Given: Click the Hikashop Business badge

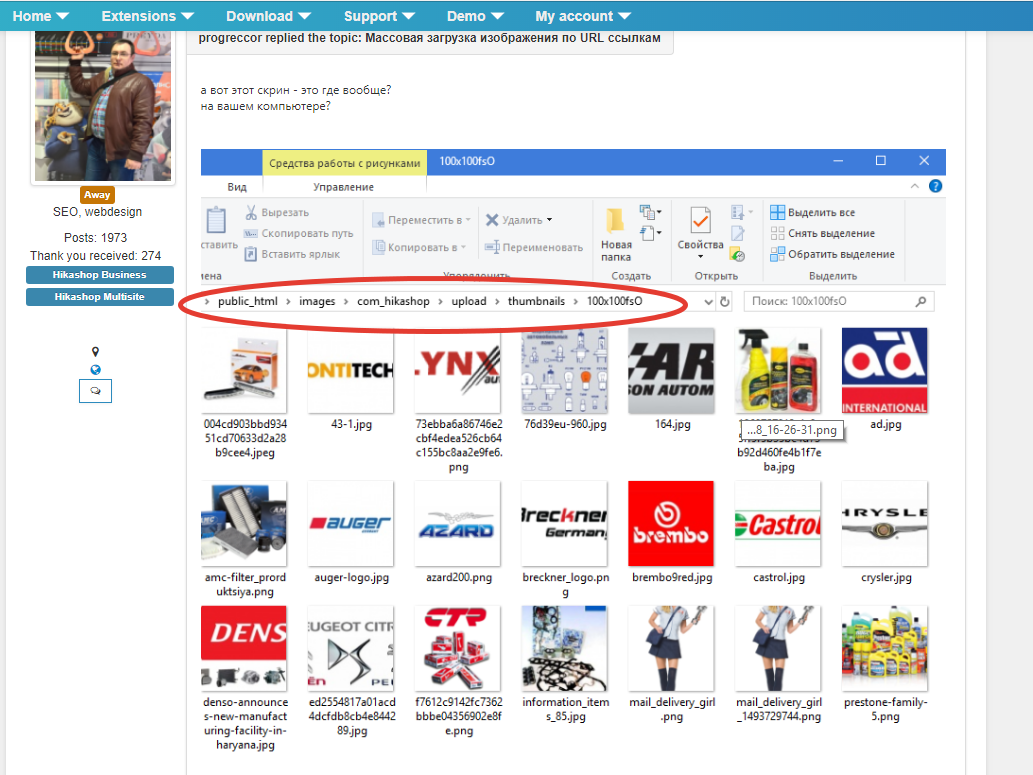Looking at the screenshot, I should [99, 275].
